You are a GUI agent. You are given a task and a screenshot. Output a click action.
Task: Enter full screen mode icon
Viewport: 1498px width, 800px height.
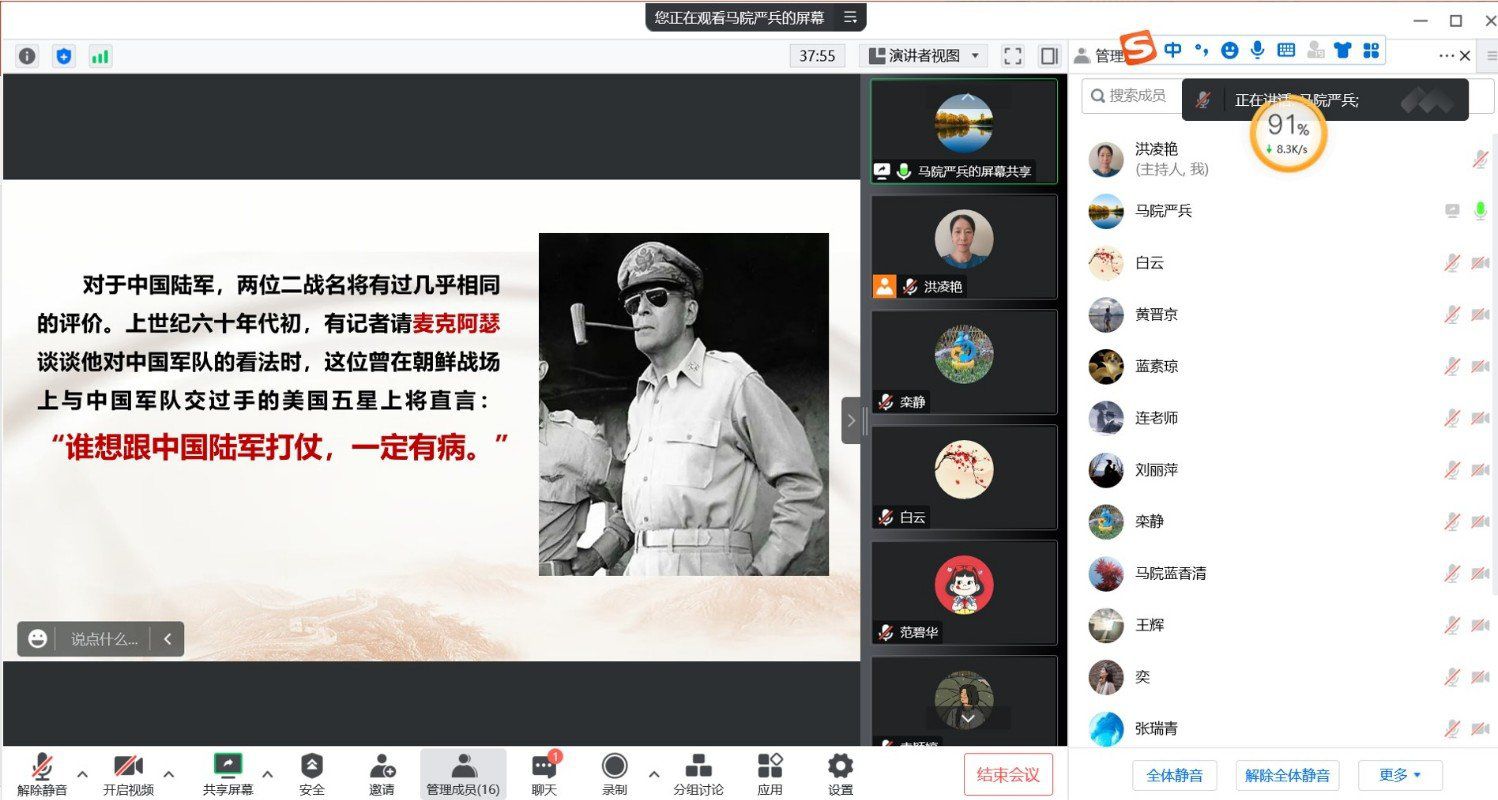pyautogui.click(x=1012, y=56)
